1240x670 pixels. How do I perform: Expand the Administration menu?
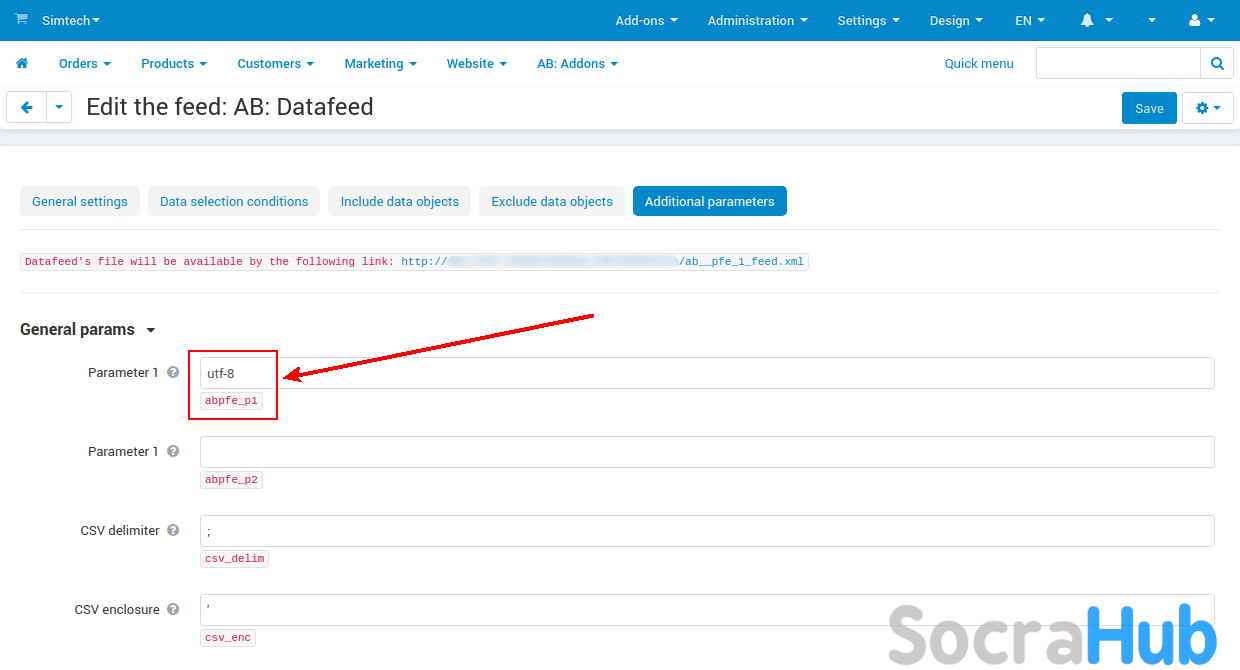tap(757, 20)
